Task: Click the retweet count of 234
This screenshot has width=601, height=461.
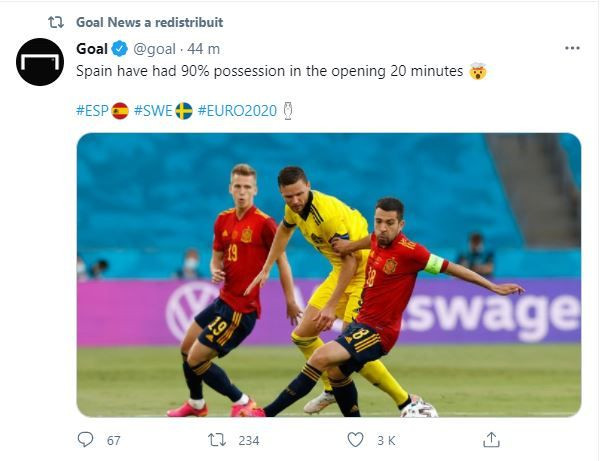Action: 248,440
